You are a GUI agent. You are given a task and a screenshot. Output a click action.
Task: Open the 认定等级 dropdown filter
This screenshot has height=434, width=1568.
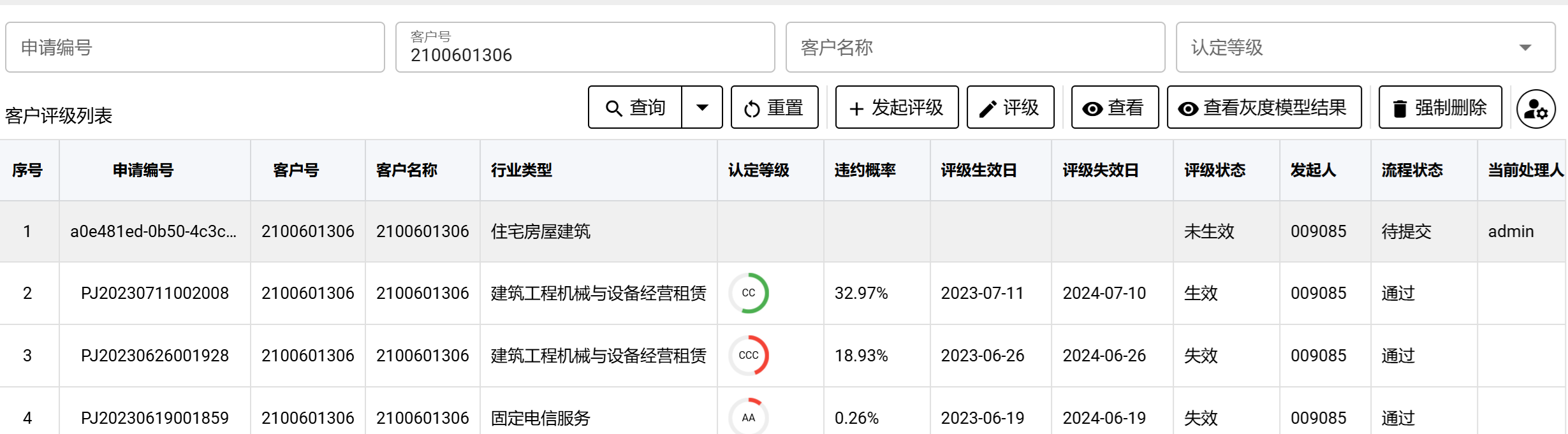click(x=1365, y=48)
